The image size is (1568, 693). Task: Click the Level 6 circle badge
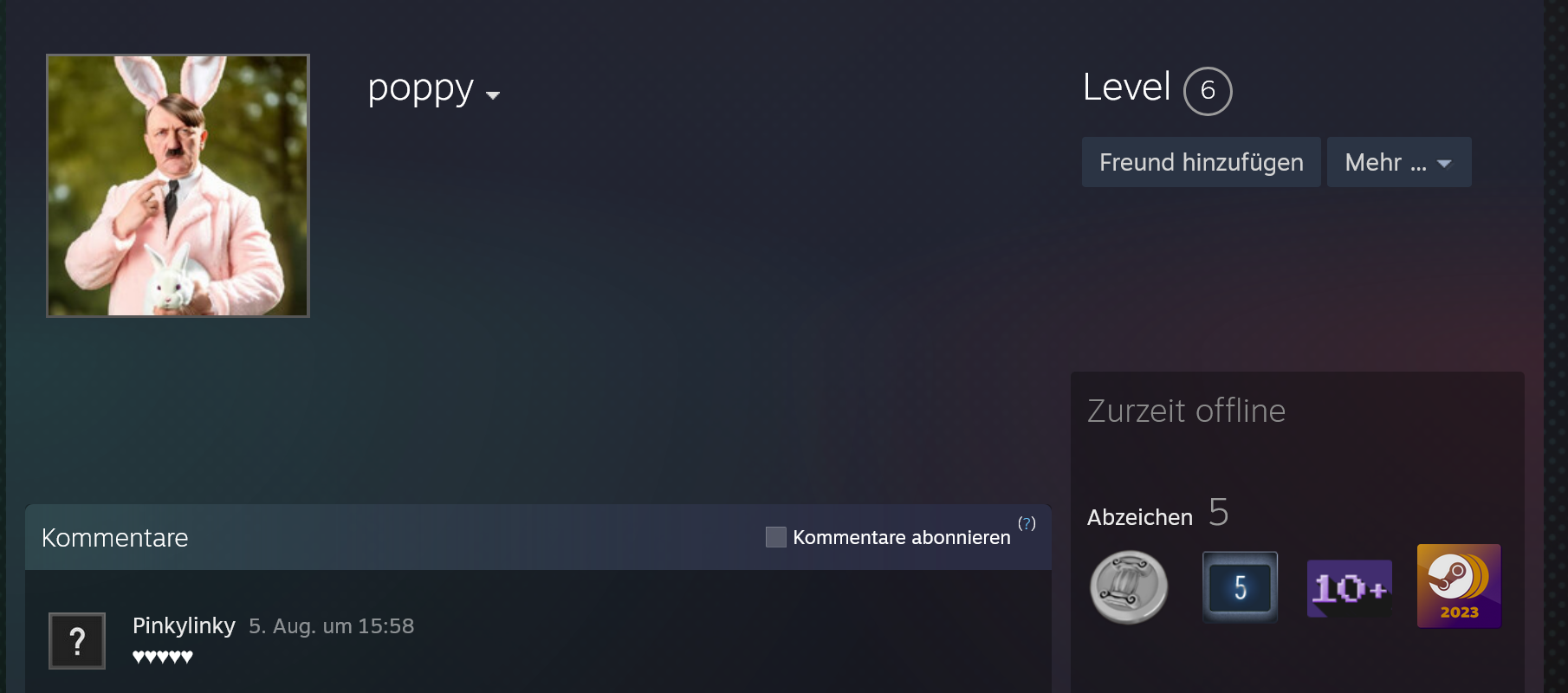point(1208,91)
